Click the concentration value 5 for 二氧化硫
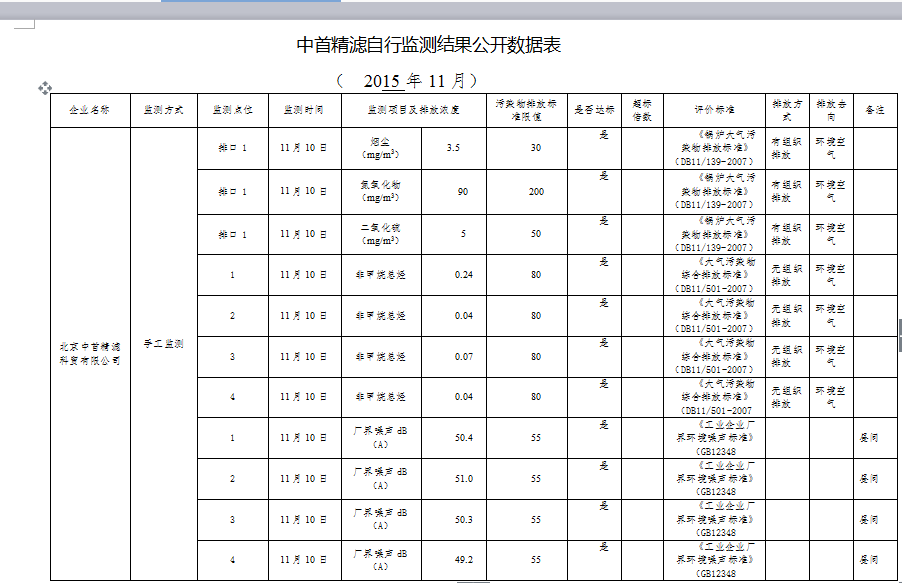The image size is (902, 583). 463,234
